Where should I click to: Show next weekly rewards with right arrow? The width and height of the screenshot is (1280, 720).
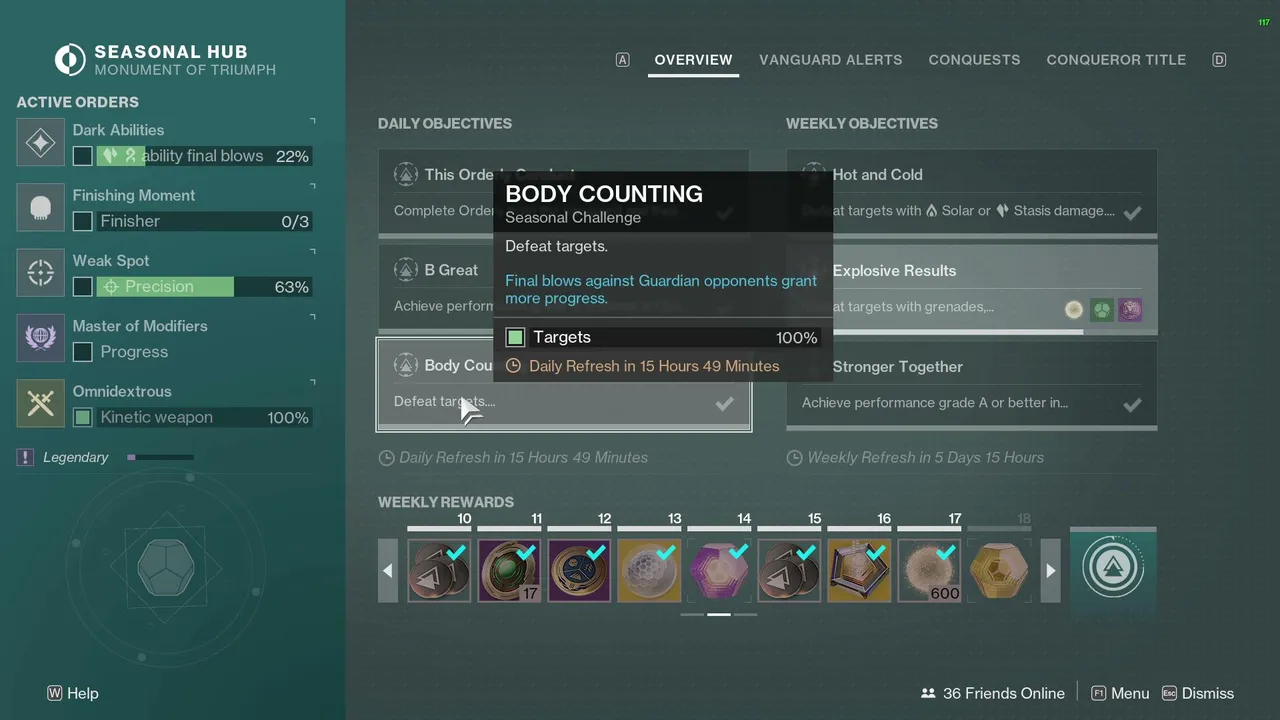(x=1050, y=570)
